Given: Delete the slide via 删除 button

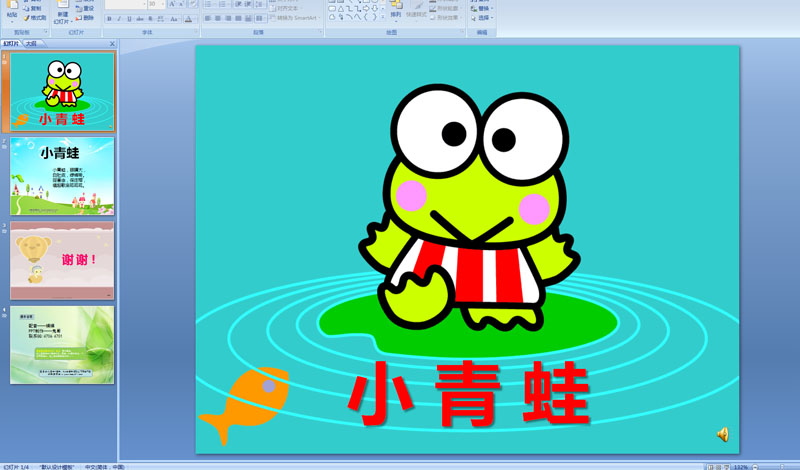Looking at the screenshot, I should (85, 18).
